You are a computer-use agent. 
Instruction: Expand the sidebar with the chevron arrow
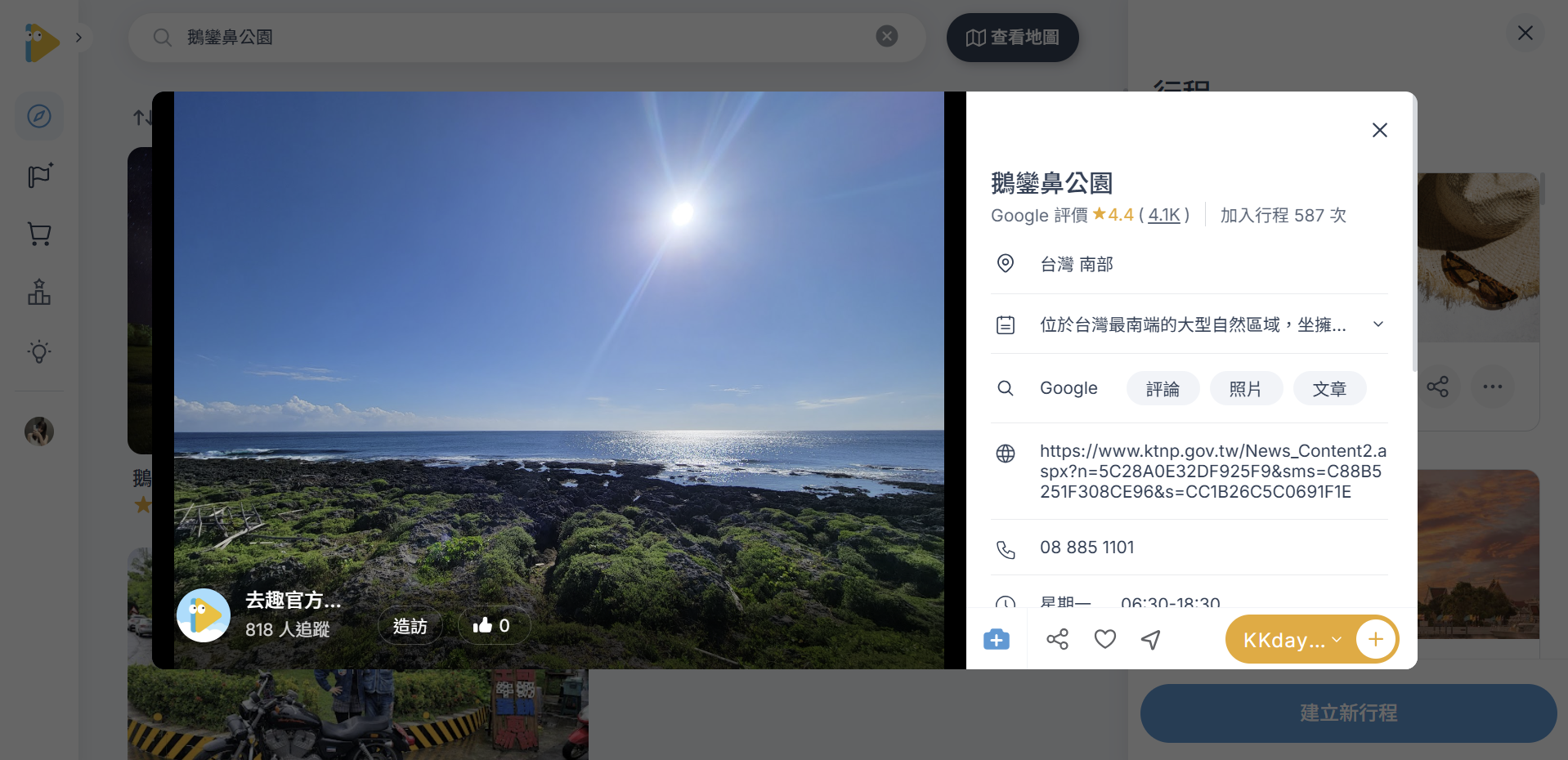(78, 37)
